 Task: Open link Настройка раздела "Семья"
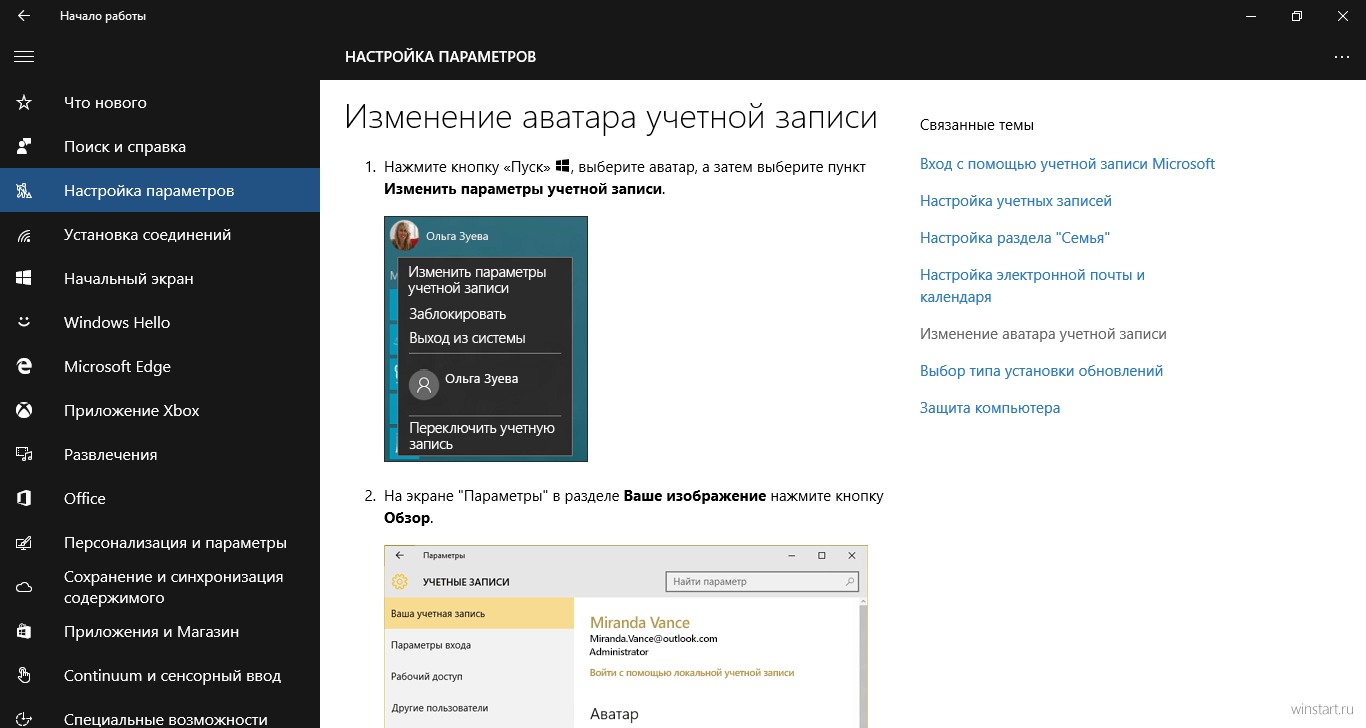(x=1015, y=238)
